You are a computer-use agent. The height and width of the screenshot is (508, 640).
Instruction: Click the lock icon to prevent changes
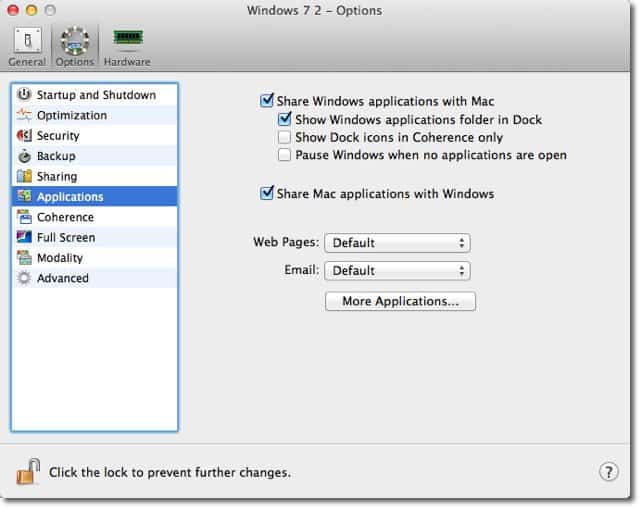[28, 472]
